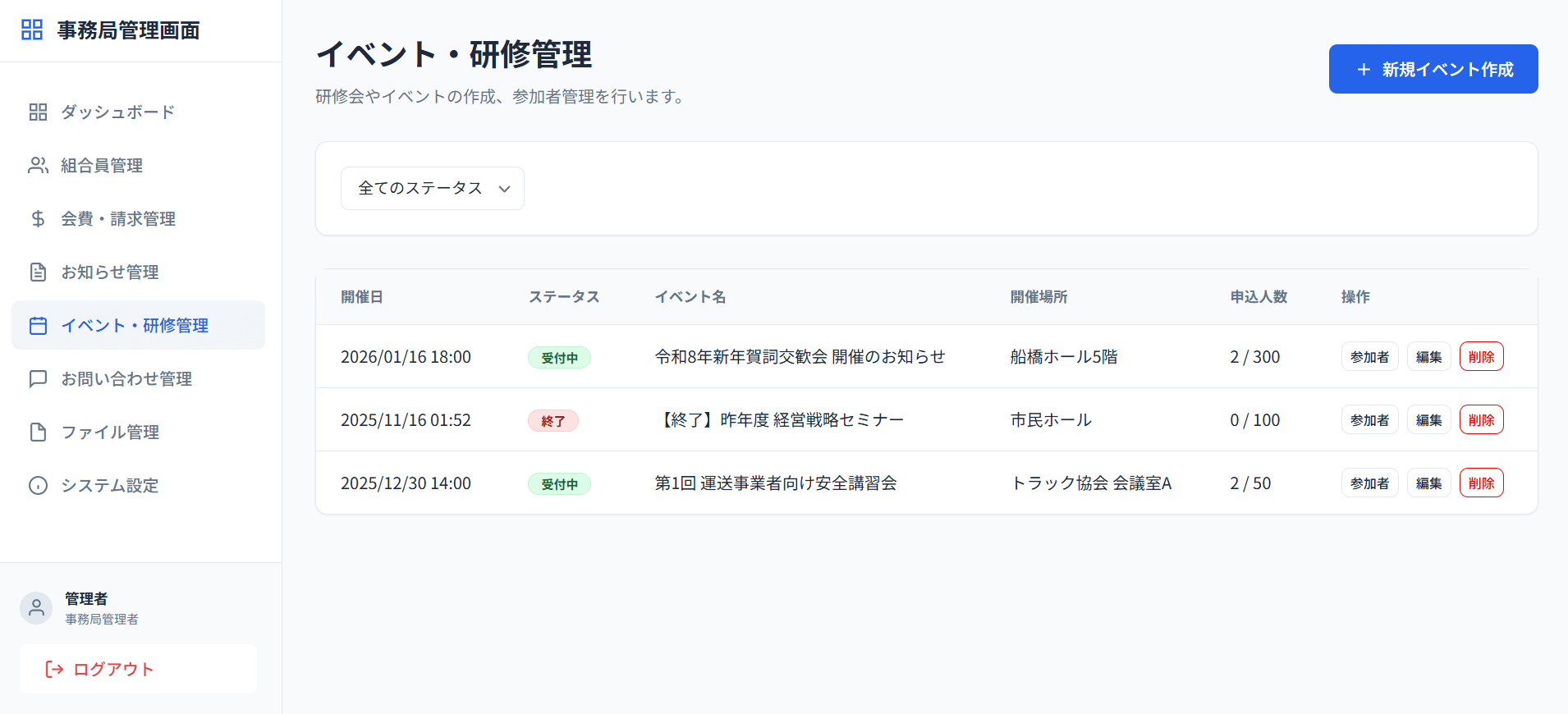The height and width of the screenshot is (714, 1568).
Task: Click the 管理者 user avatar icon
Action: point(36,608)
